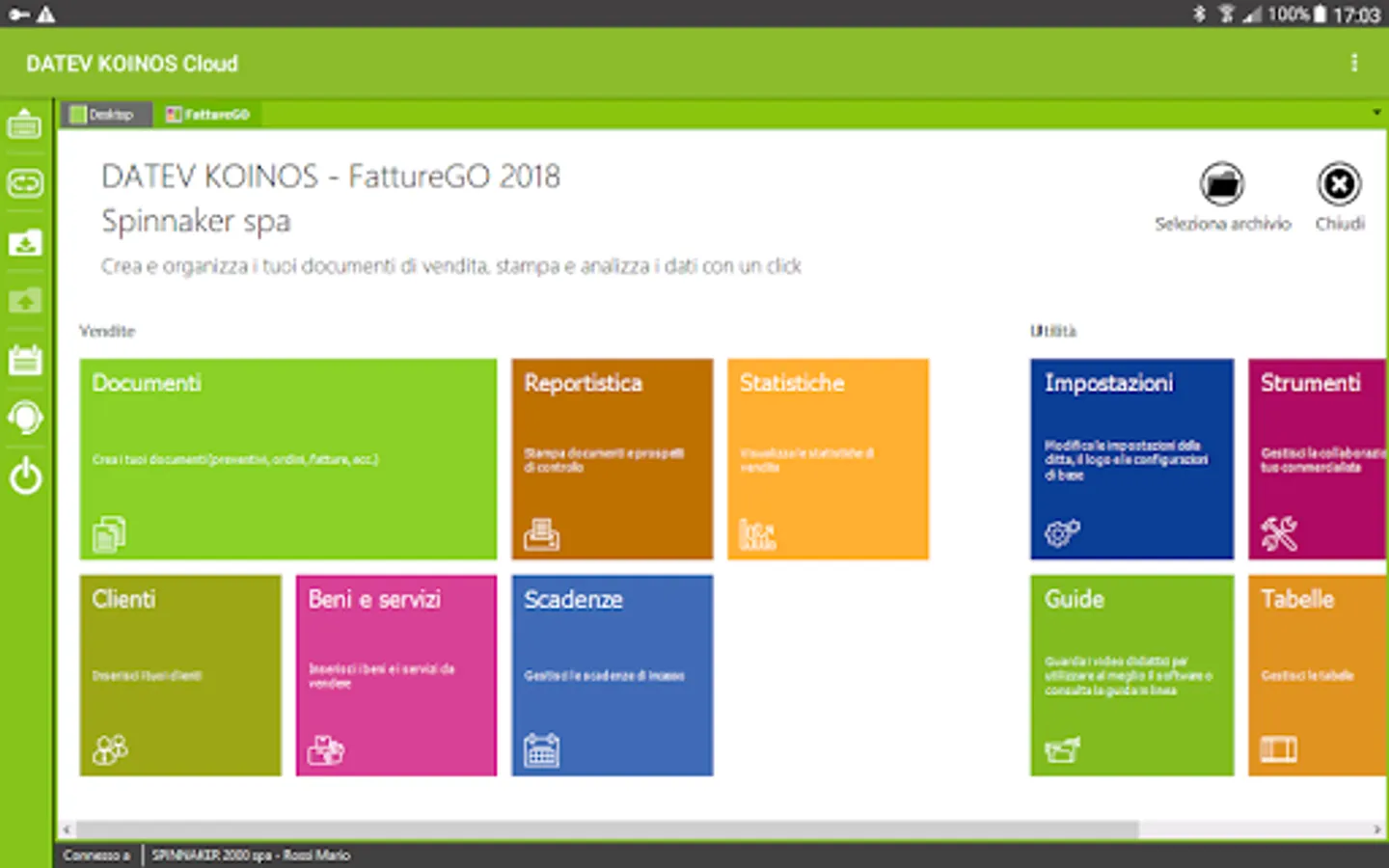The height and width of the screenshot is (868, 1389).
Task: Open the three-dot overflow menu
Action: pos(1354,63)
